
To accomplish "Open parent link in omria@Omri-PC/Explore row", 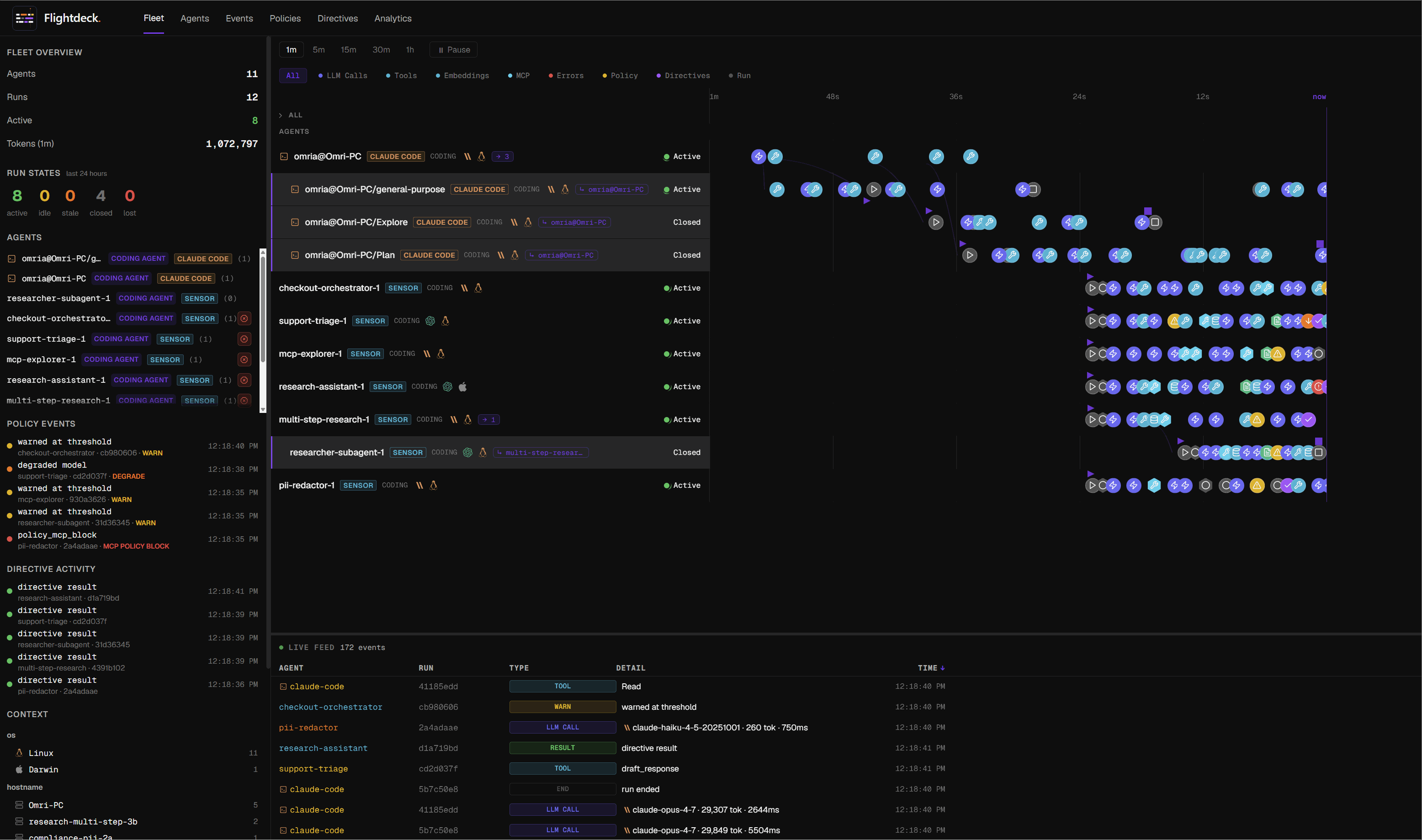I will [x=574, y=222].
